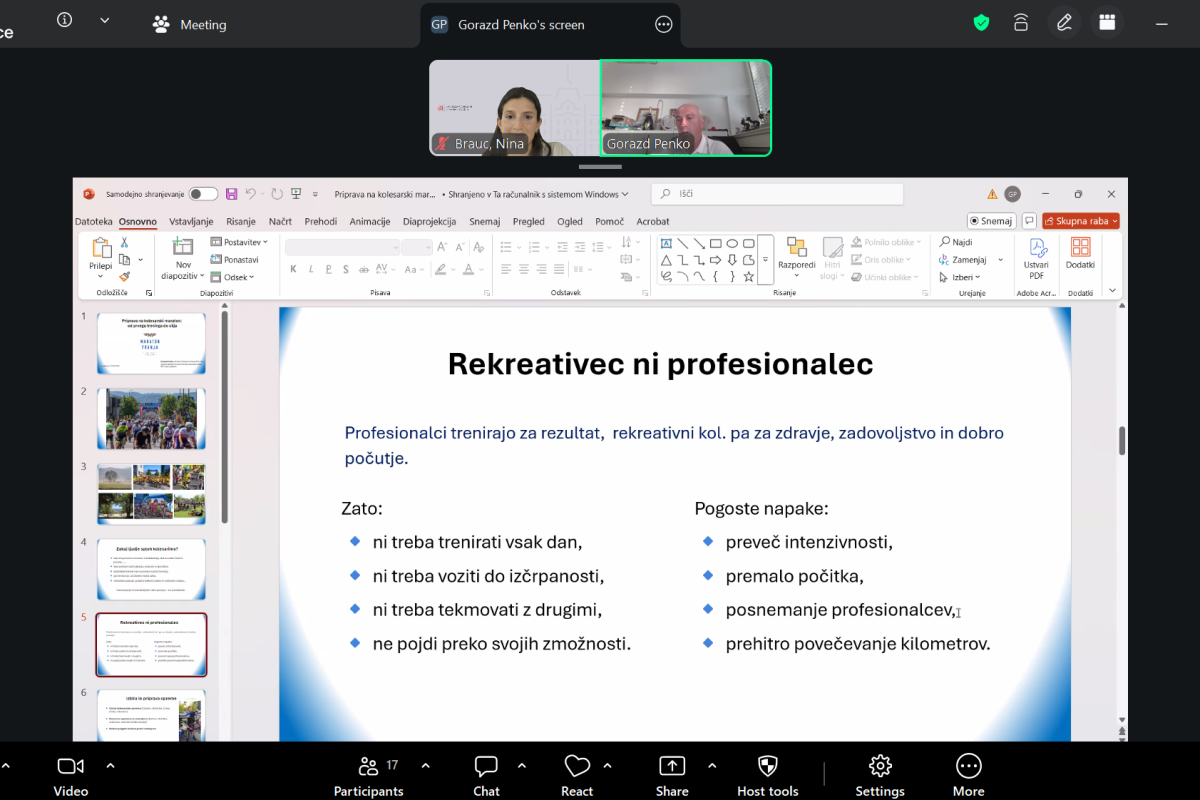
Task: Toggle bold K formatting button
Action: click(x=293, y=269)
